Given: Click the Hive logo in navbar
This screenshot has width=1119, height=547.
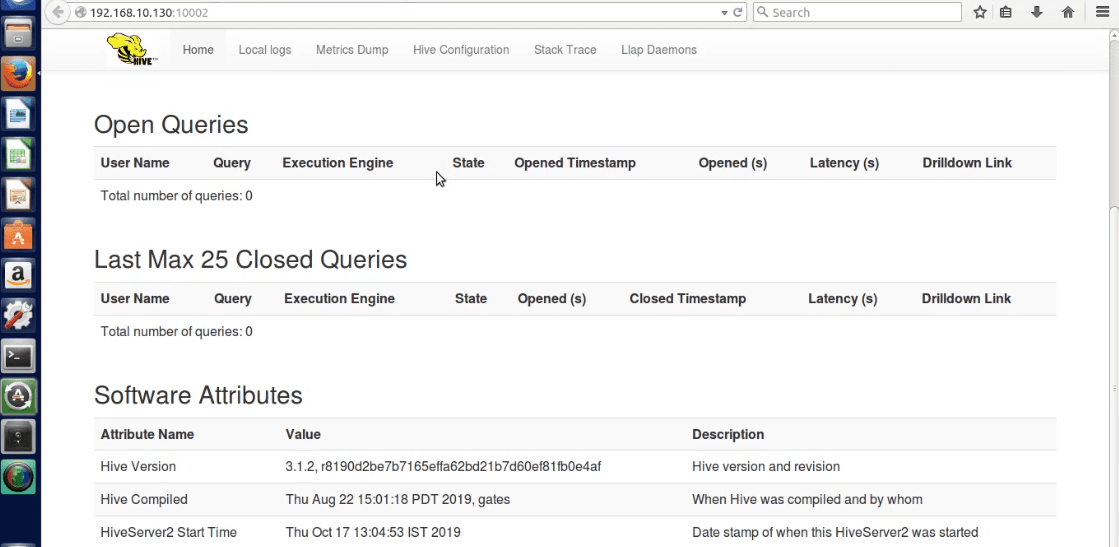Looking at the screenshot, I should pyautogui.click(x=132, y=49).
